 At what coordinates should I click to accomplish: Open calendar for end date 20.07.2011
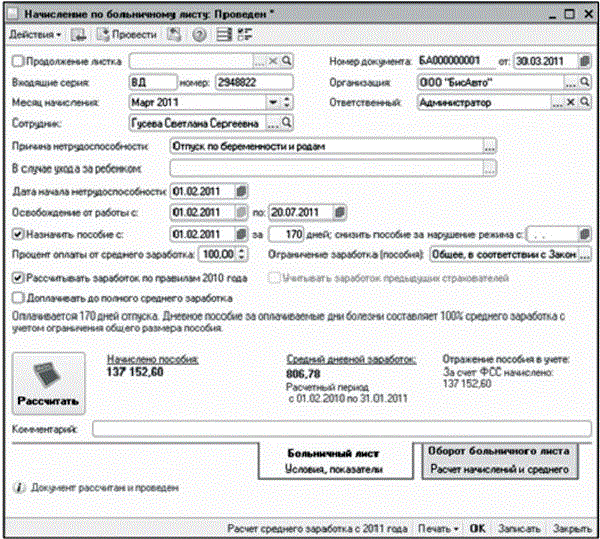pos(340,212)
